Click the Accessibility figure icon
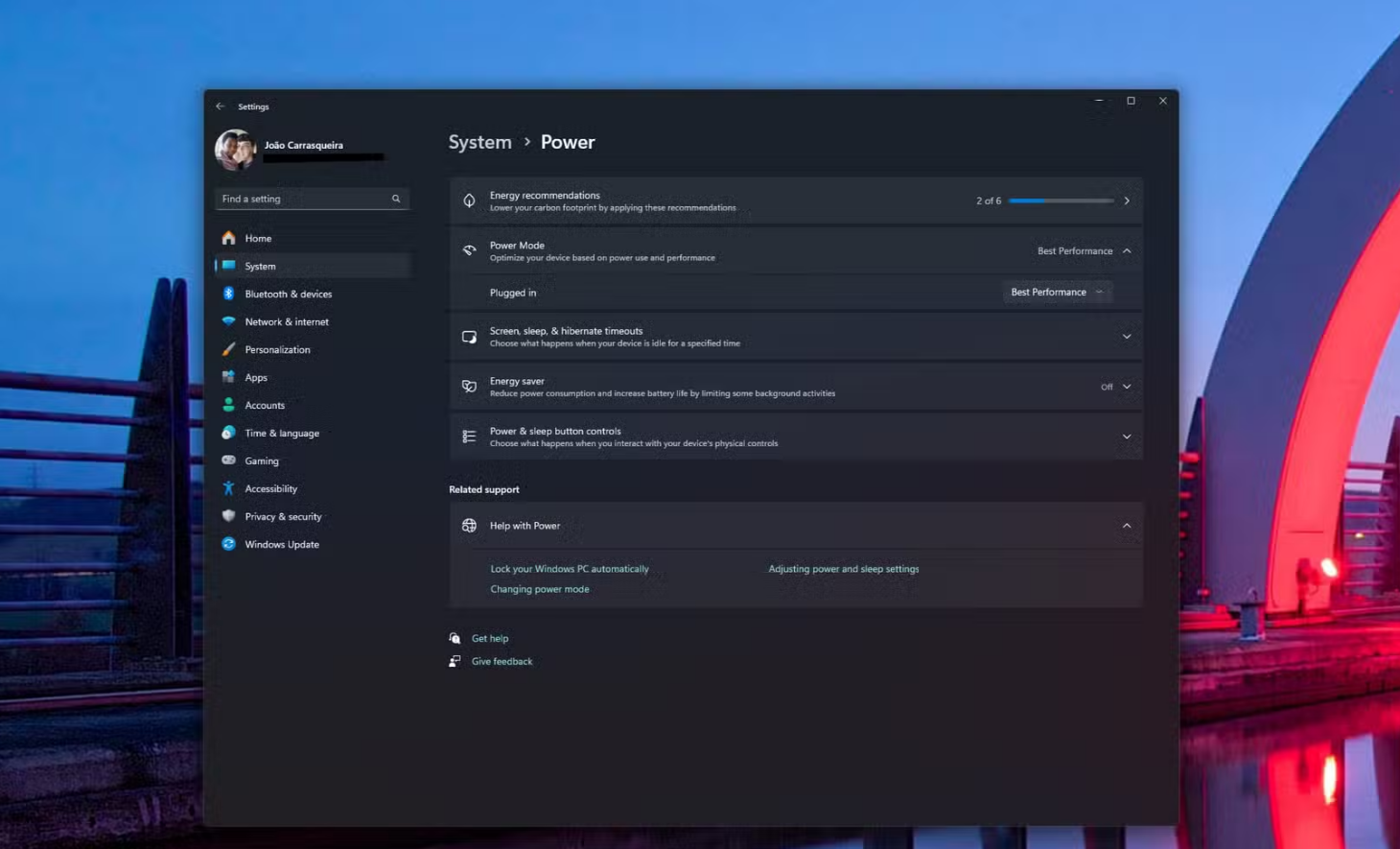Viewport: 1400px width, 849px height. coord(228,488)
